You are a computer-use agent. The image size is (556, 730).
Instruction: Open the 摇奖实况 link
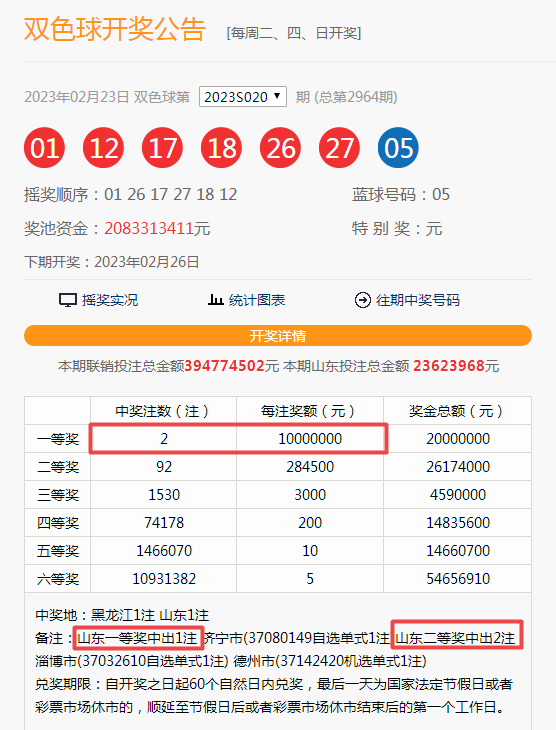pyautogui.click(x=110, y=300)
